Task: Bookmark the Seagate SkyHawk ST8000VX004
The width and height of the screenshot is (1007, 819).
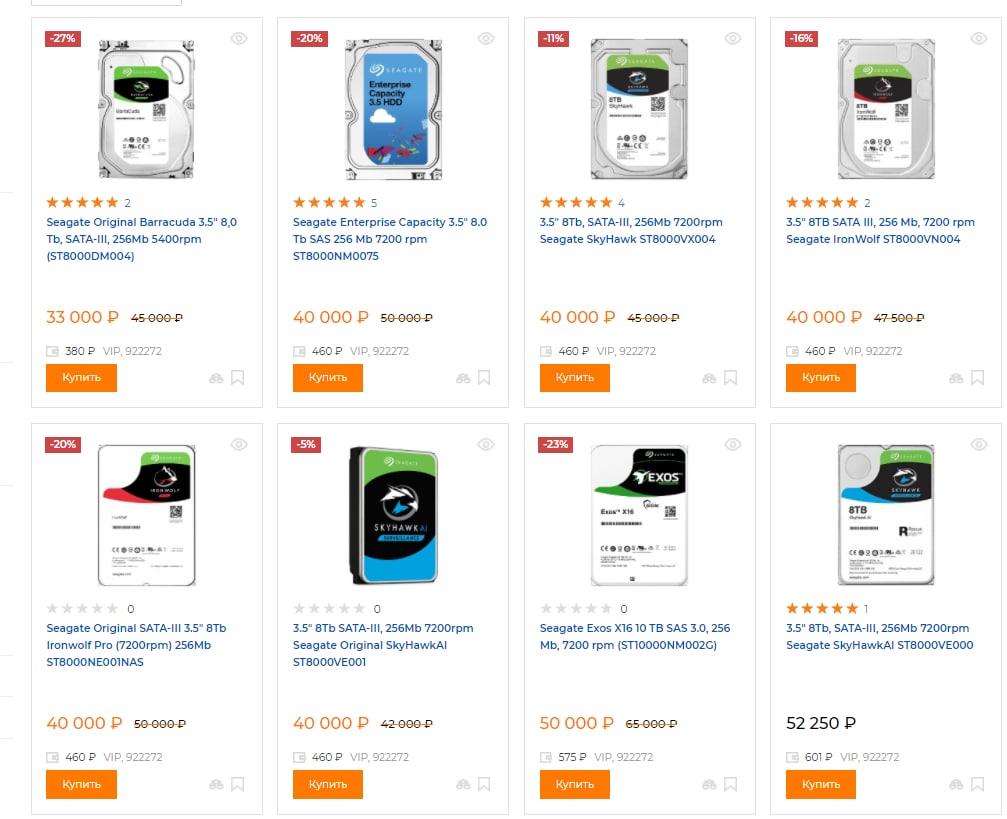Action: [x=731, y=378]
